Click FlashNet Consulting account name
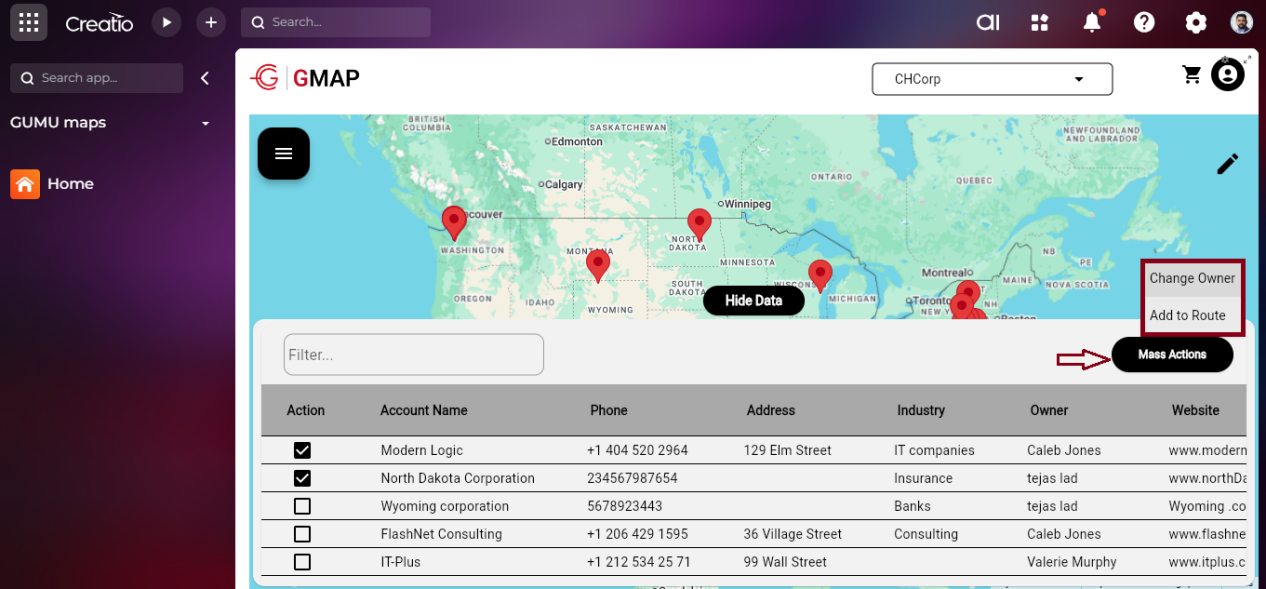1266x589 pixels. (441, 534)
